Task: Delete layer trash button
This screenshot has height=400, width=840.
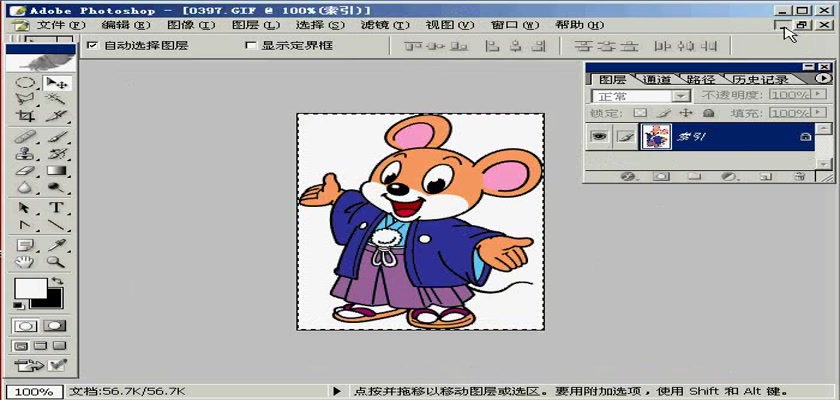Action: [798, 176]
